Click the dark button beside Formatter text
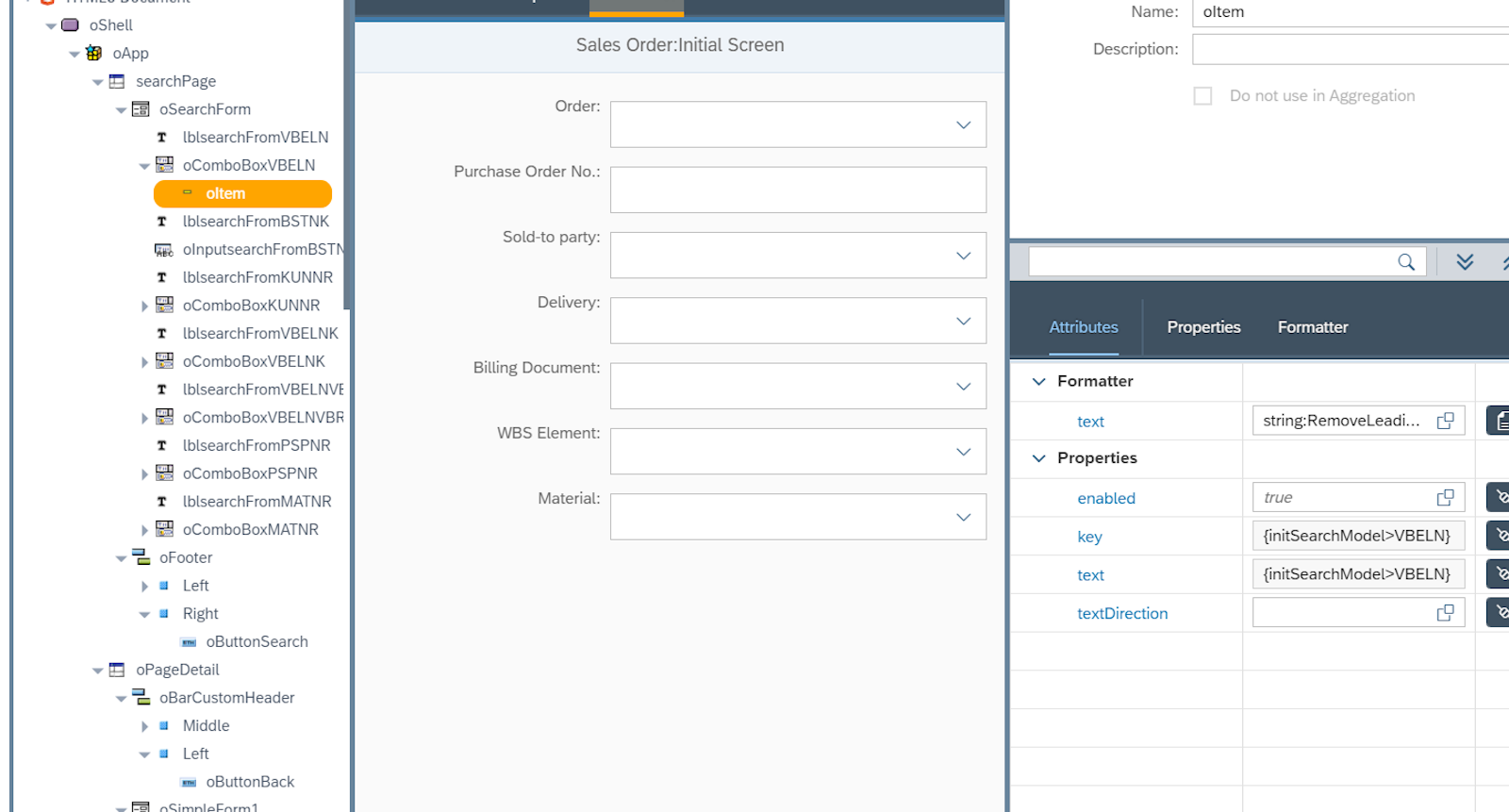Image resolution: width=1509 pixels, height=812 pixels. pyautogui.click(x=1499, y=421)
